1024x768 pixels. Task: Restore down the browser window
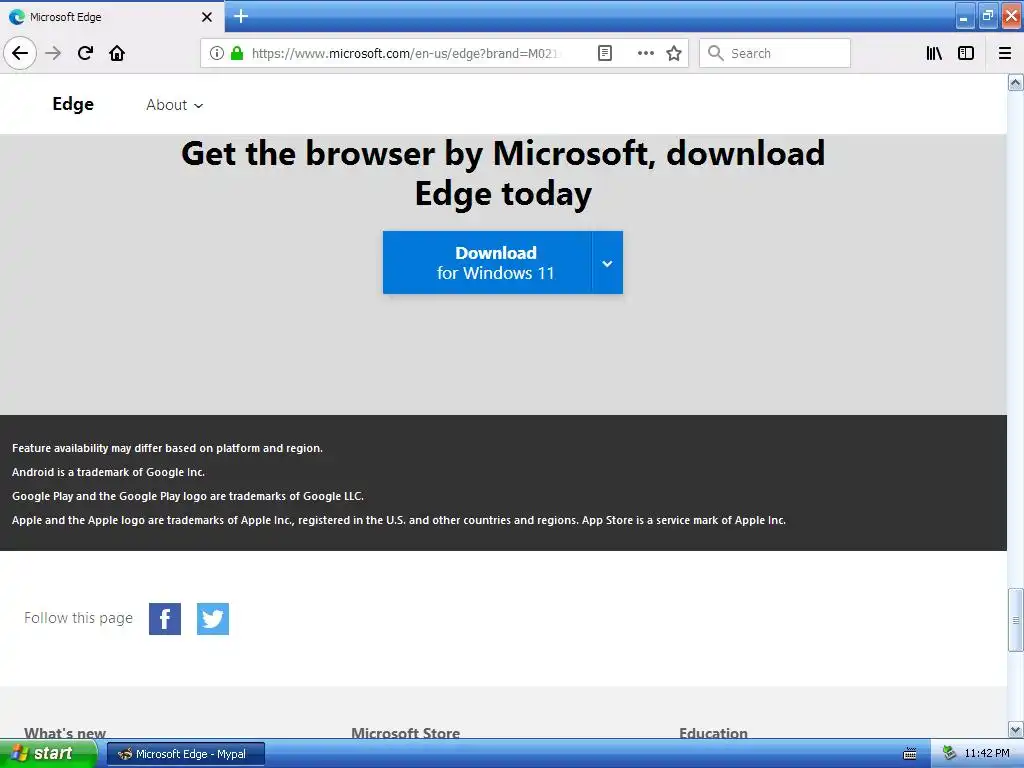987,16
